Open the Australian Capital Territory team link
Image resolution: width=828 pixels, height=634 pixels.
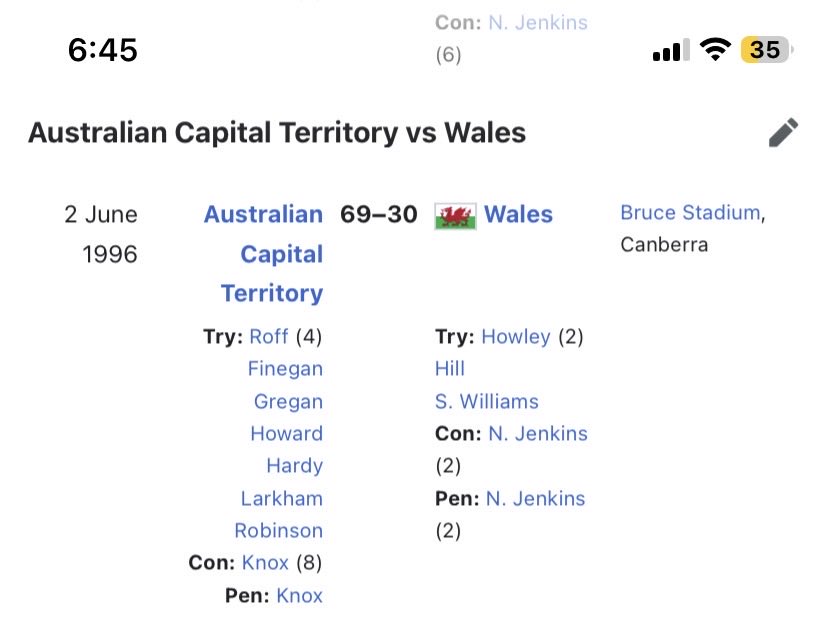[264, 254]
